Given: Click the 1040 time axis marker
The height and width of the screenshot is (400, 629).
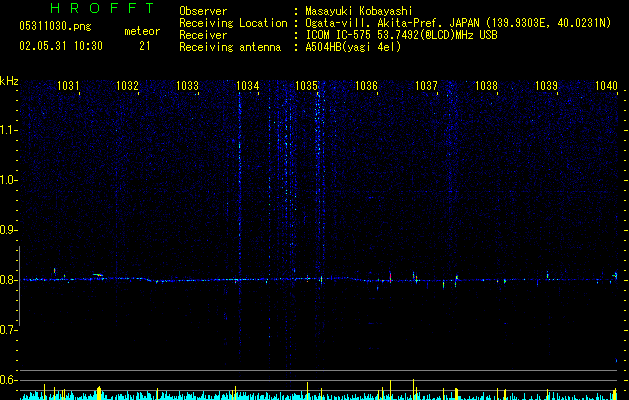Looking at the screenshot, I should (x=606, y=86).
